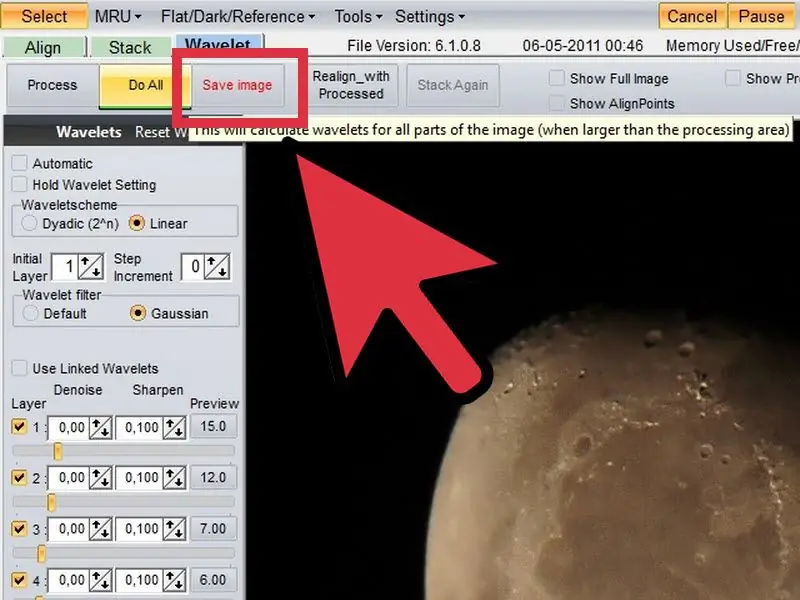The width and height of the screenshot is (800, 600).
Task: Enable the Automatic checkbox
Action: (19, 163)
